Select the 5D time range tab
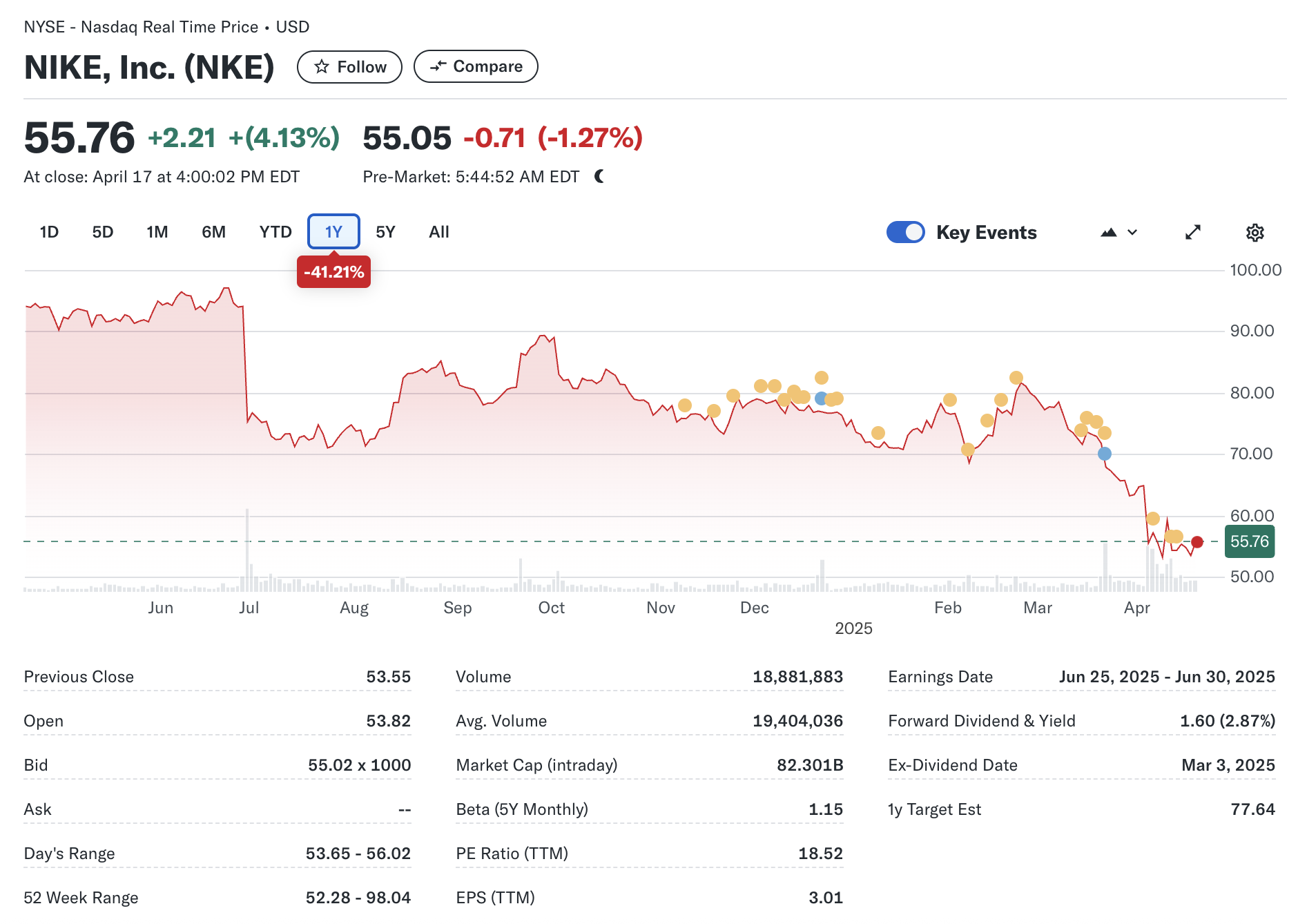 (103, 232)
